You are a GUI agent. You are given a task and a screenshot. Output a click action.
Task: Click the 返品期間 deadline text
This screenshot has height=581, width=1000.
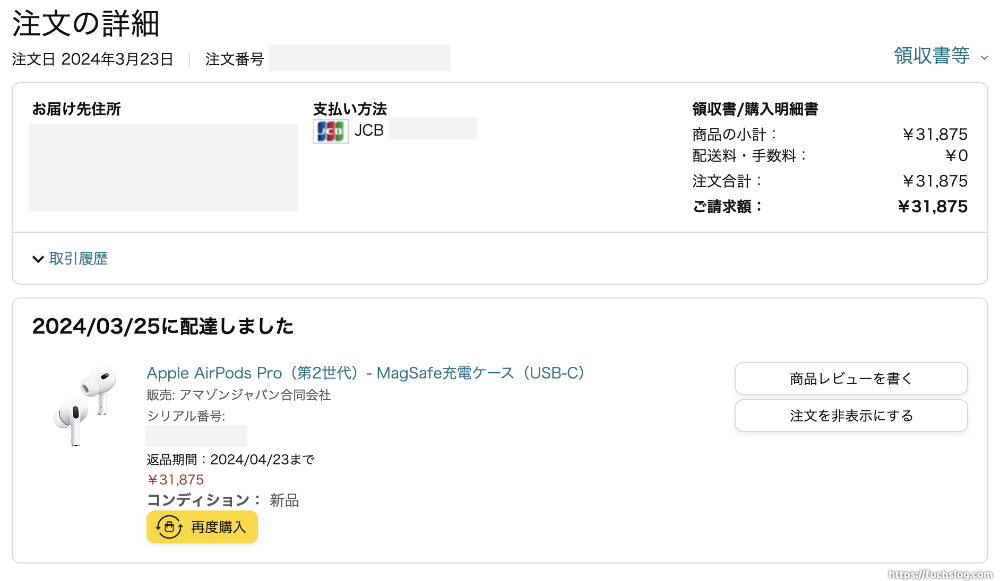point(230,458)
